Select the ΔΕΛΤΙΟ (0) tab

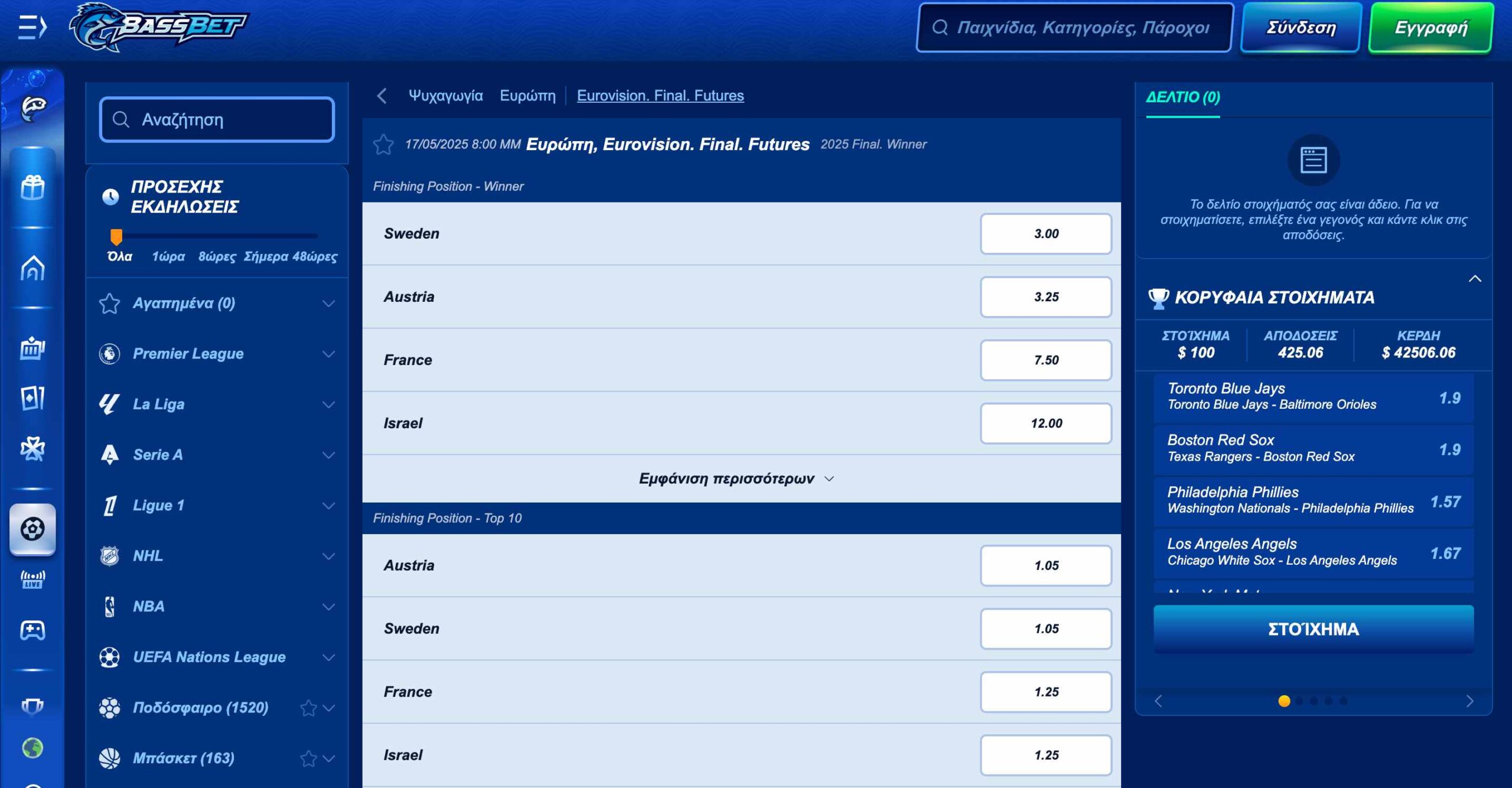1182,97
